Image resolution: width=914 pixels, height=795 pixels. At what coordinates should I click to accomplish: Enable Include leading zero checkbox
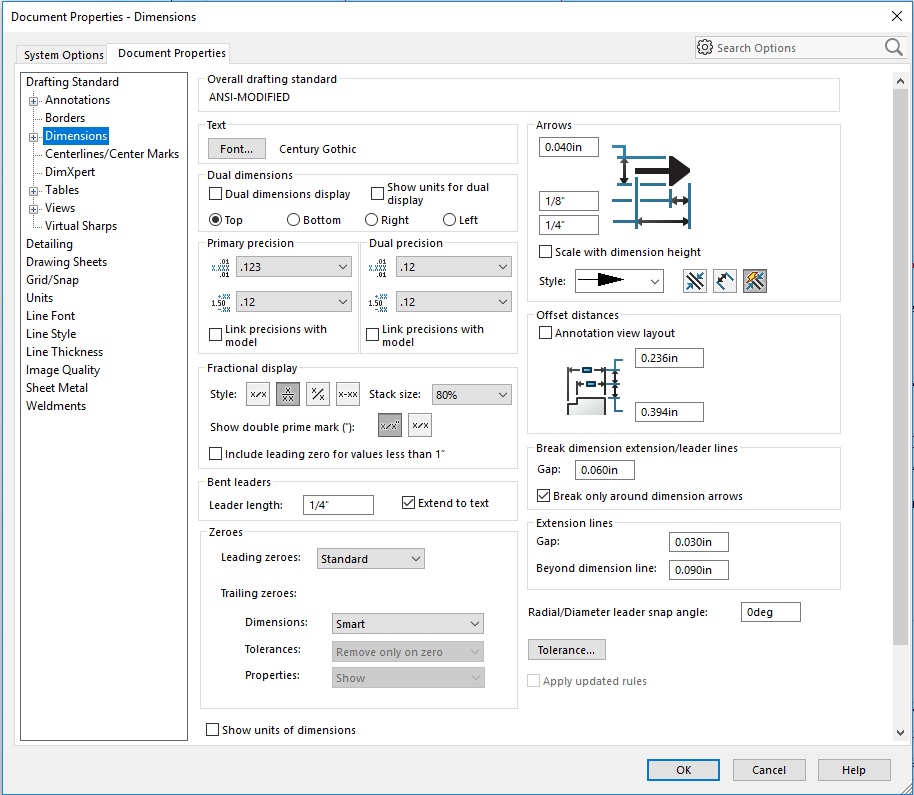tap(215, 453)
